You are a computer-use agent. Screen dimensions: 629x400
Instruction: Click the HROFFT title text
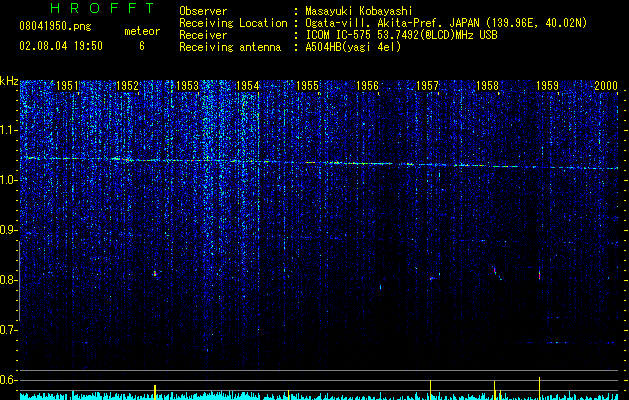(x=103, y=8)
